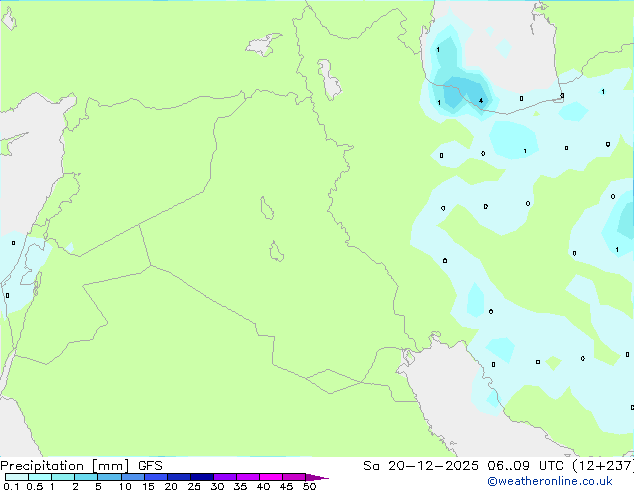Click the '0.1' legend scale label
This screenshot has height=490, width=634.
point(11,486)
